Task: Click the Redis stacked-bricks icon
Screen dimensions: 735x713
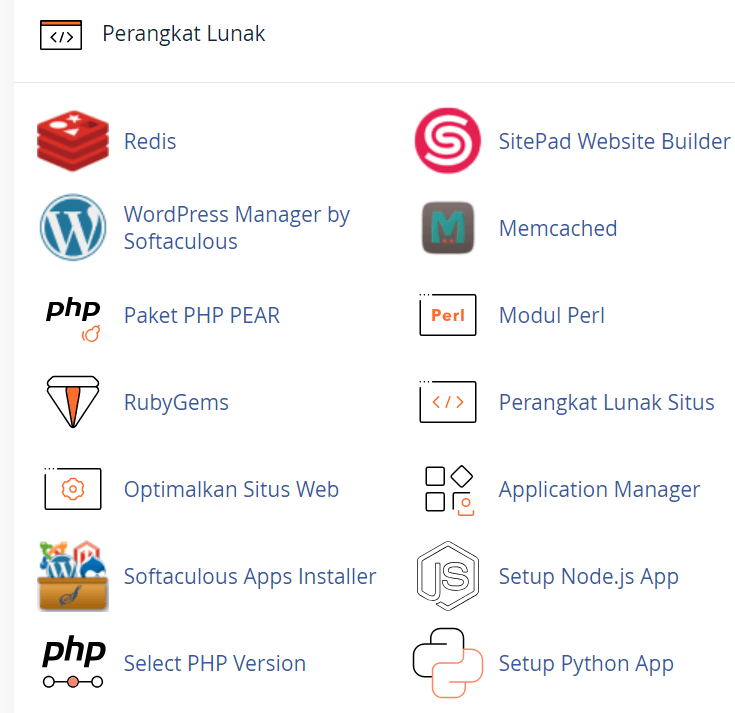Action: [x=73, y=141]
